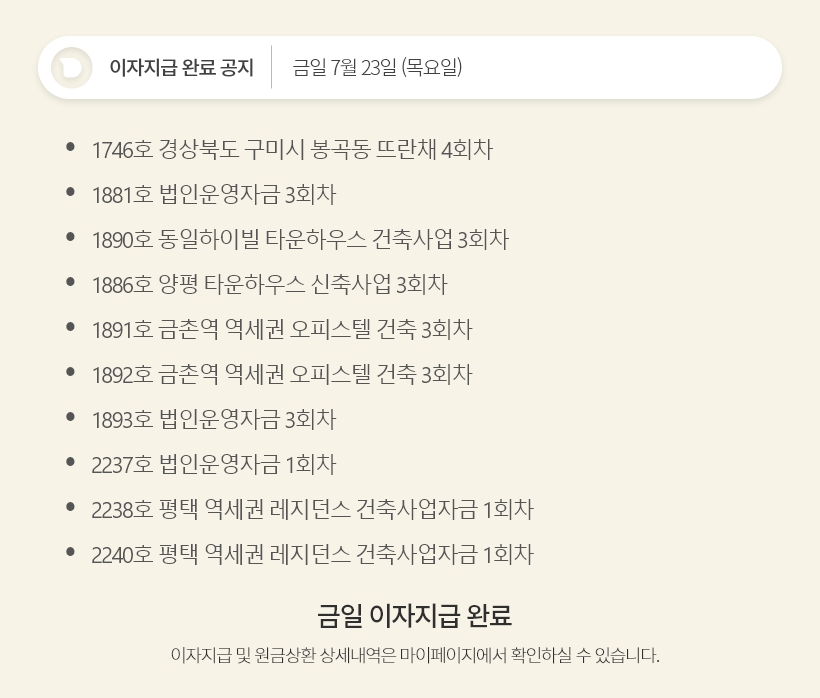Viewport: 820px width, 698px height.
Task: Select 1891호 금촌역 역세권 오피스텔 건축 item
Action: click(281, 330)
